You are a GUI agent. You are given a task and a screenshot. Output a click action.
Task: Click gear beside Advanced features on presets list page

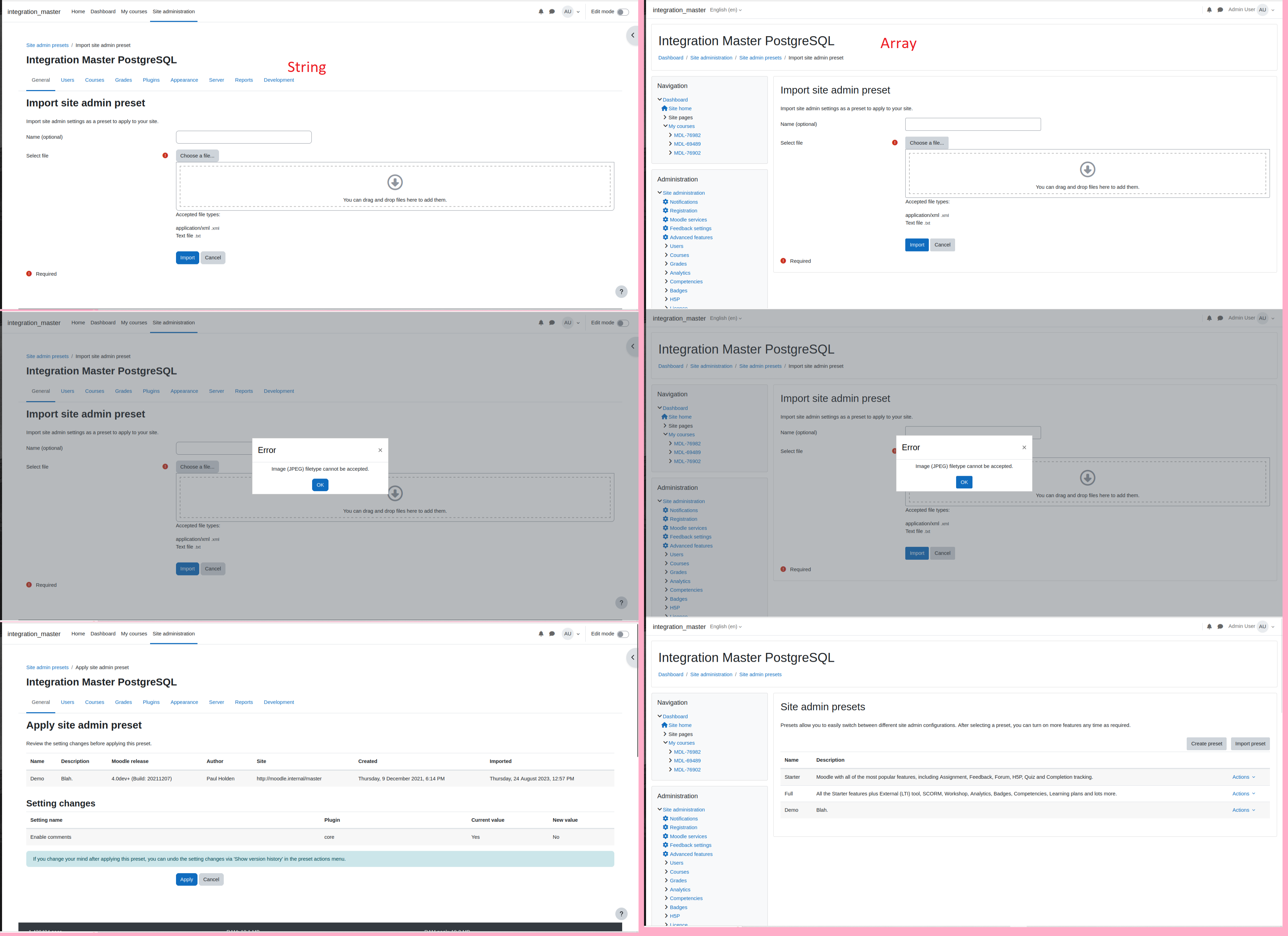[665, 854]
